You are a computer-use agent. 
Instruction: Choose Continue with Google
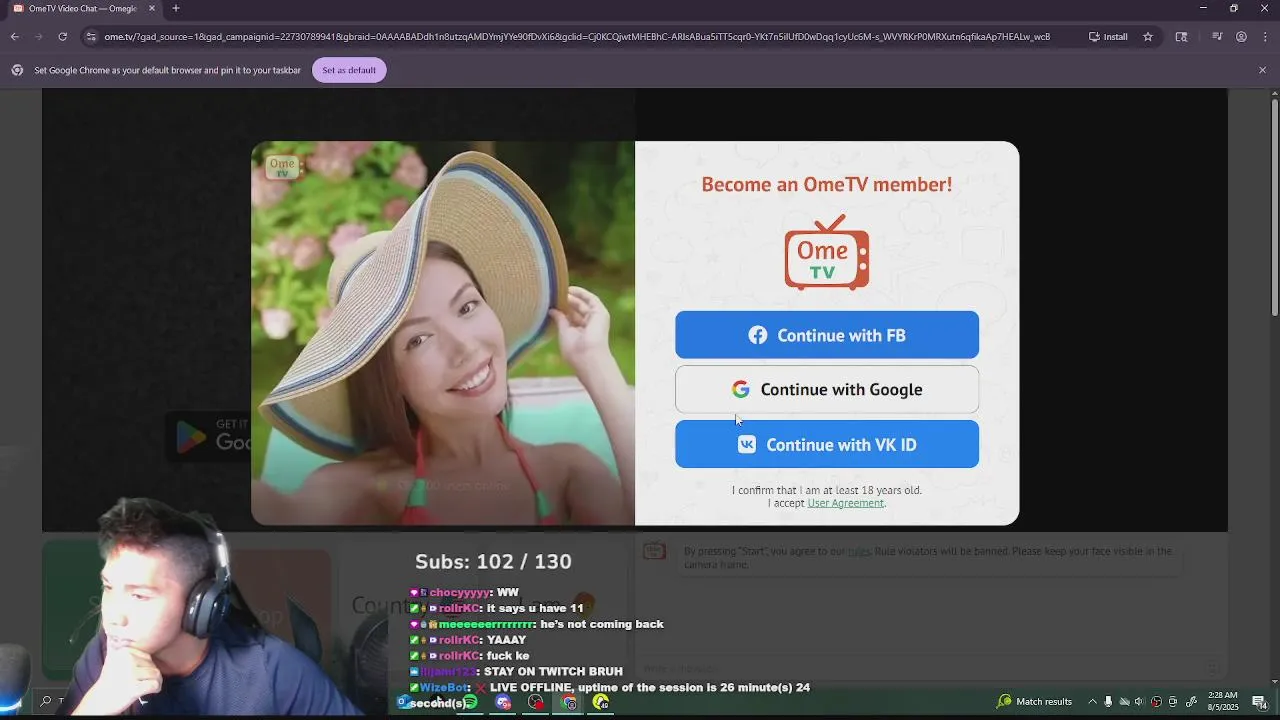pos(826,389)
